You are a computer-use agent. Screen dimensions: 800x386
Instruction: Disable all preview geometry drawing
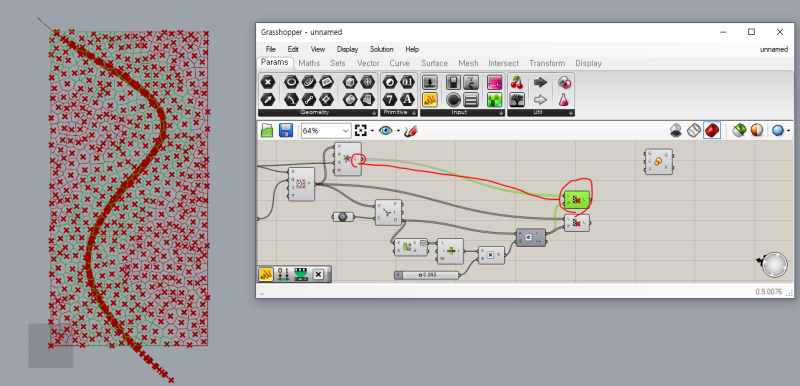(x=676, y=131)
